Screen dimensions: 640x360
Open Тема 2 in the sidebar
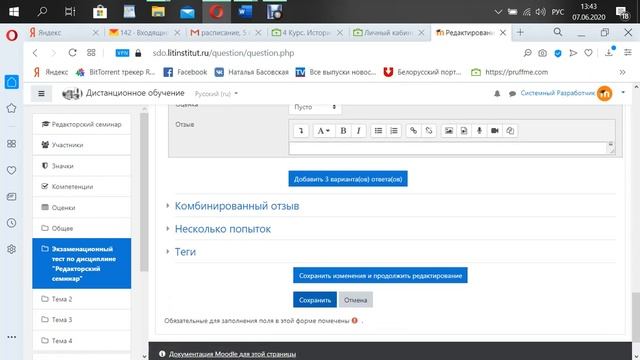pos(82,299)
